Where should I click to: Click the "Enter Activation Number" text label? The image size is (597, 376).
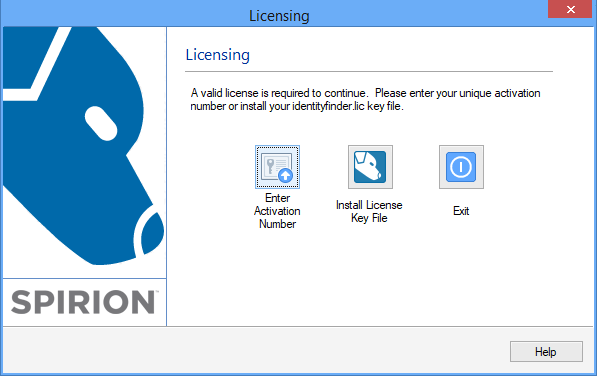277,211
